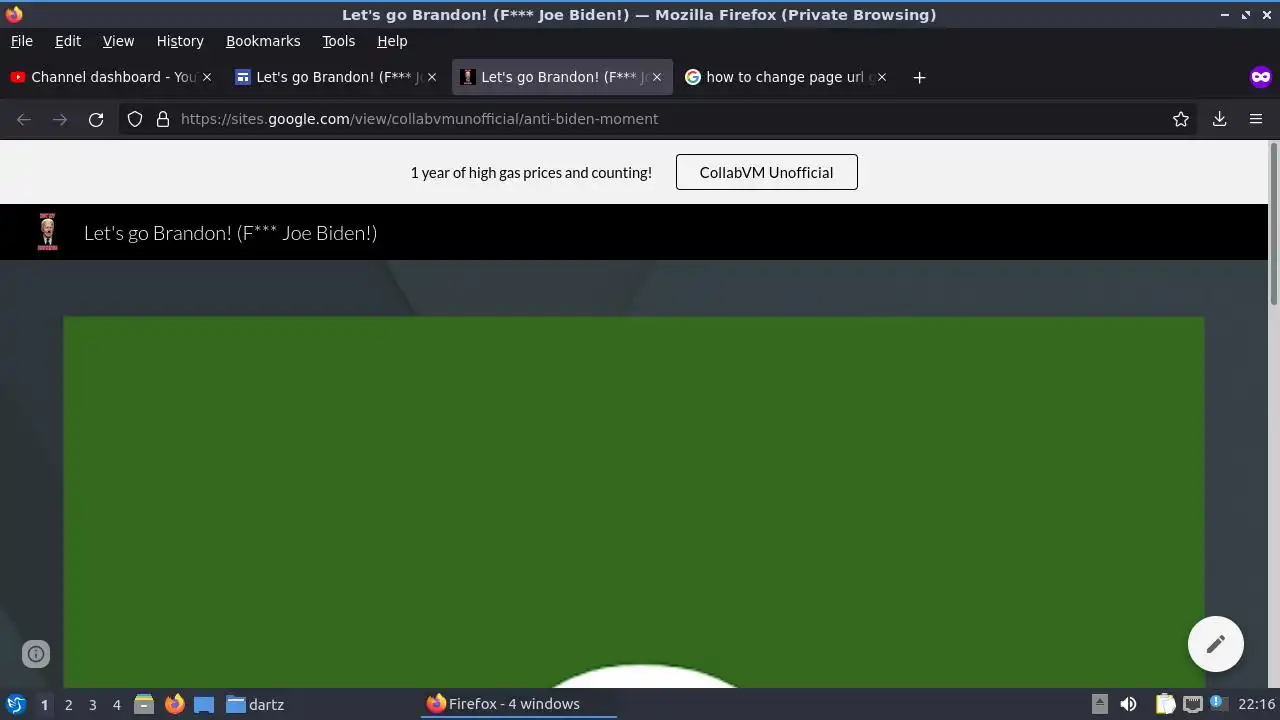Focus the URL address bar
This screenshot has height=720, width=1280.
tap(660, 119)
